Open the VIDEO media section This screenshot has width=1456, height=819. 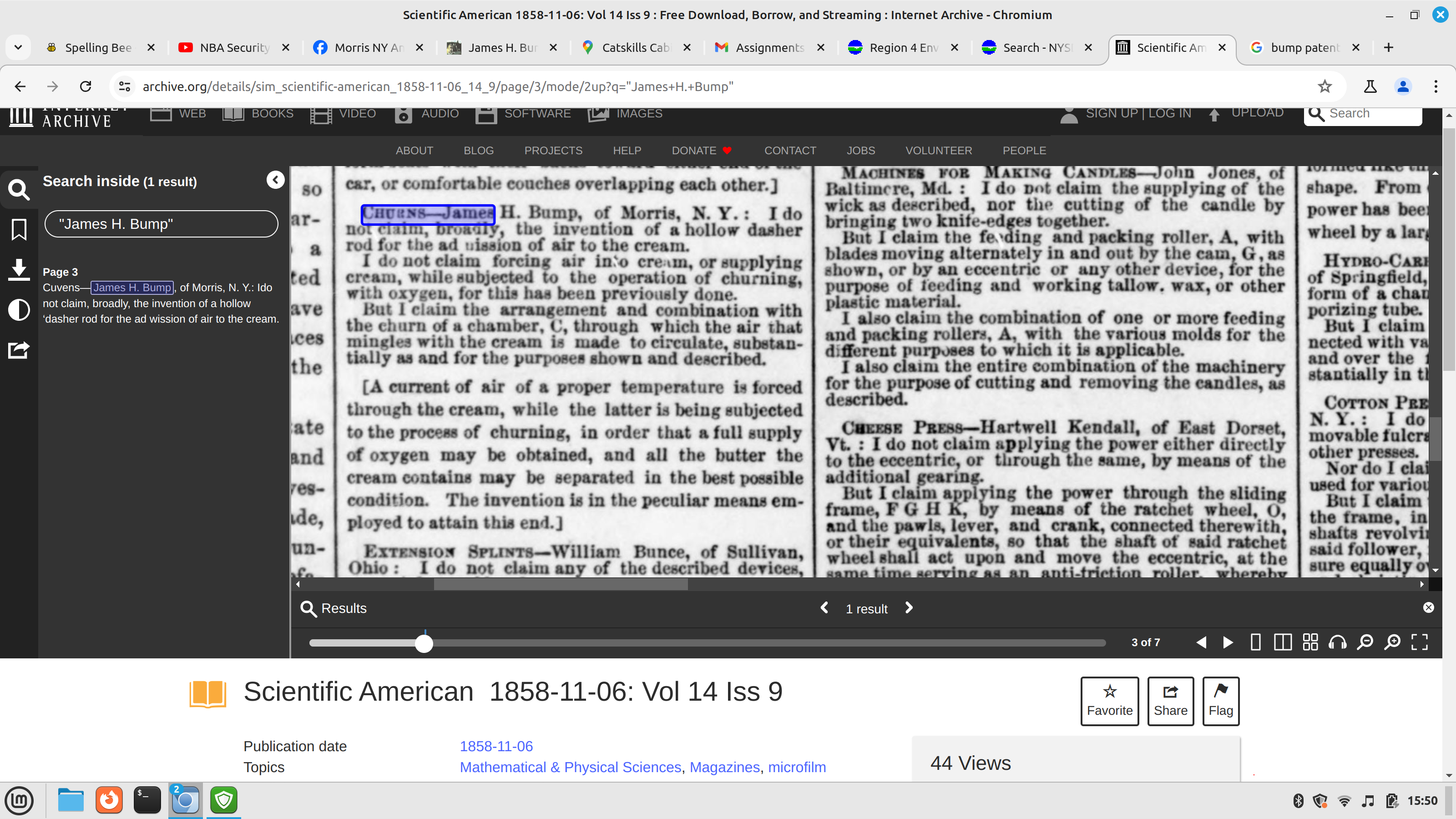[x=343, y=114]
